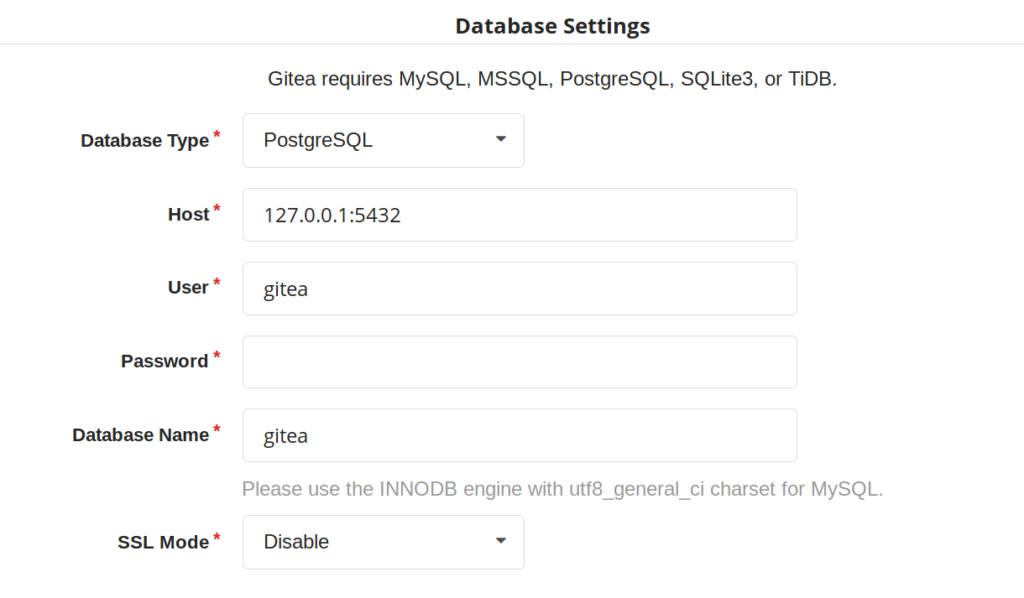Click the Database Settings section heading
The width and height of the screenshot is (1024, 598).
tap(552, 26)
